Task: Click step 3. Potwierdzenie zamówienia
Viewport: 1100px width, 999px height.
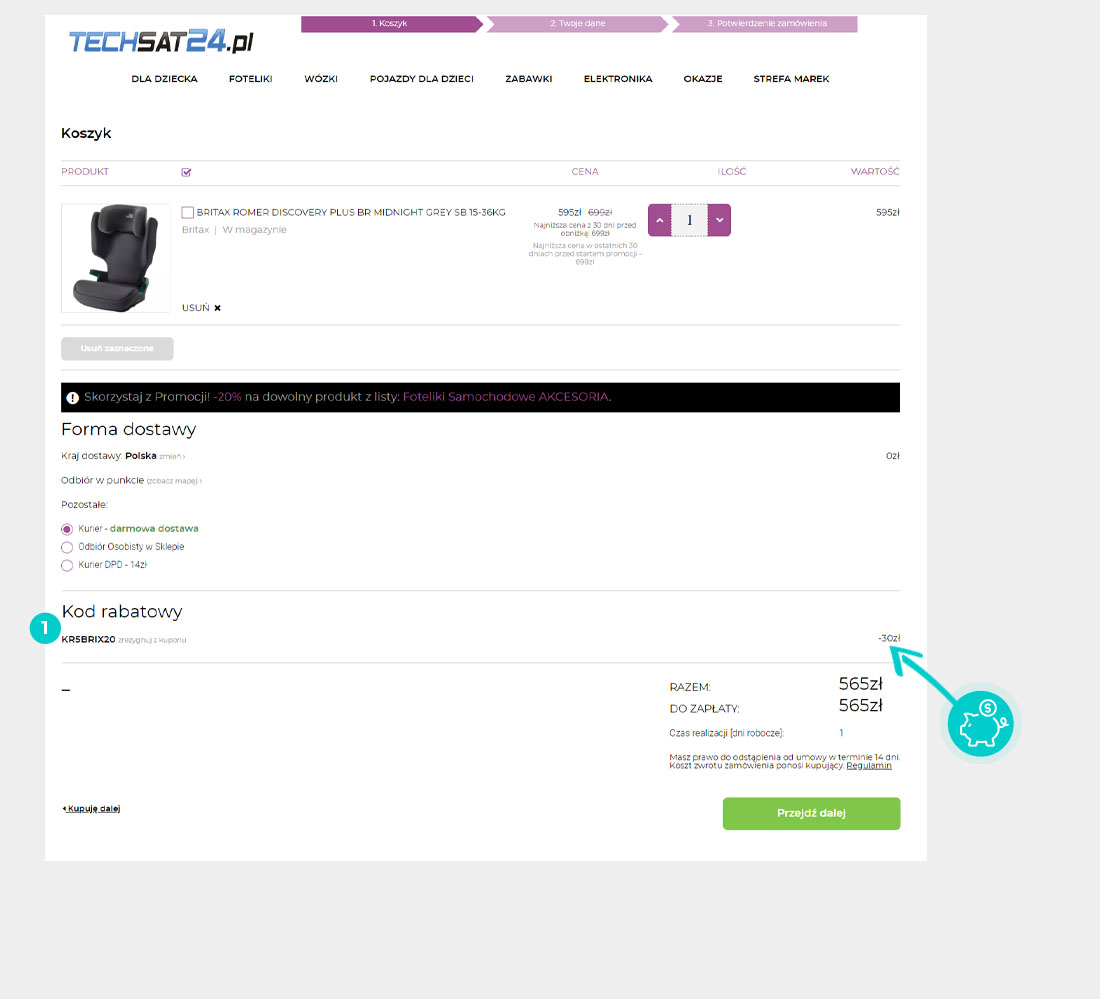Action: coord(767,24)
